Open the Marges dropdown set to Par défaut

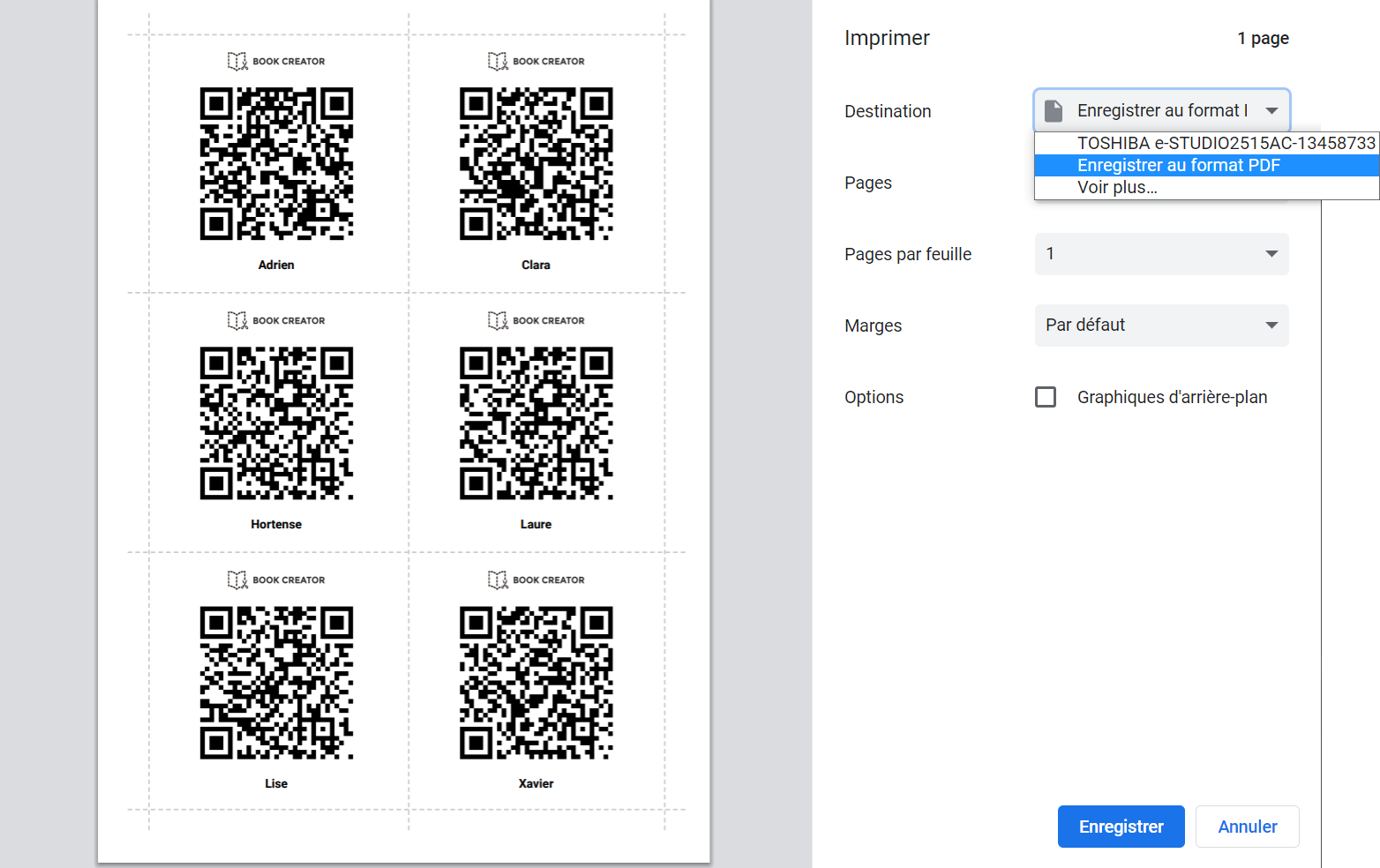coord(1161,325)
